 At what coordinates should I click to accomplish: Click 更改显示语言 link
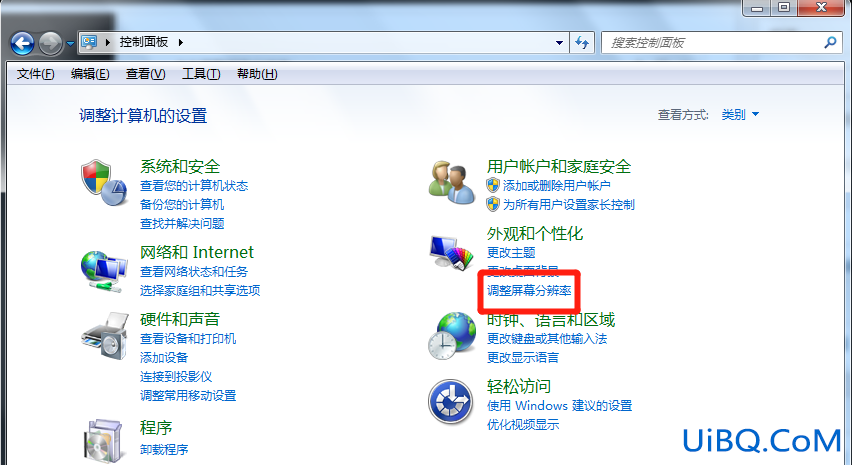click(x=523, y=358)
